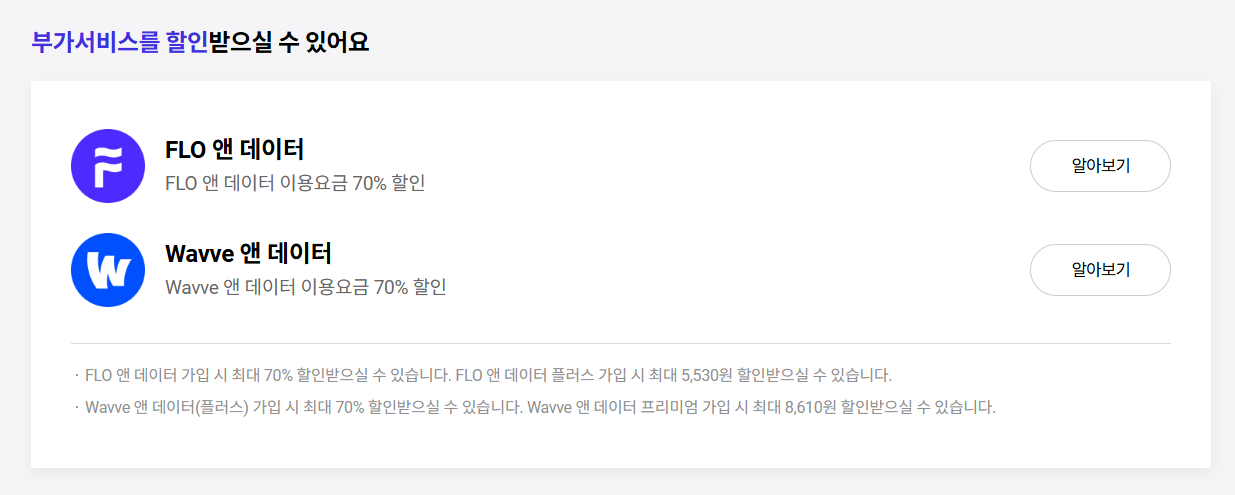Click black 받으실 수 있어요 heading text

click(289, 42)
